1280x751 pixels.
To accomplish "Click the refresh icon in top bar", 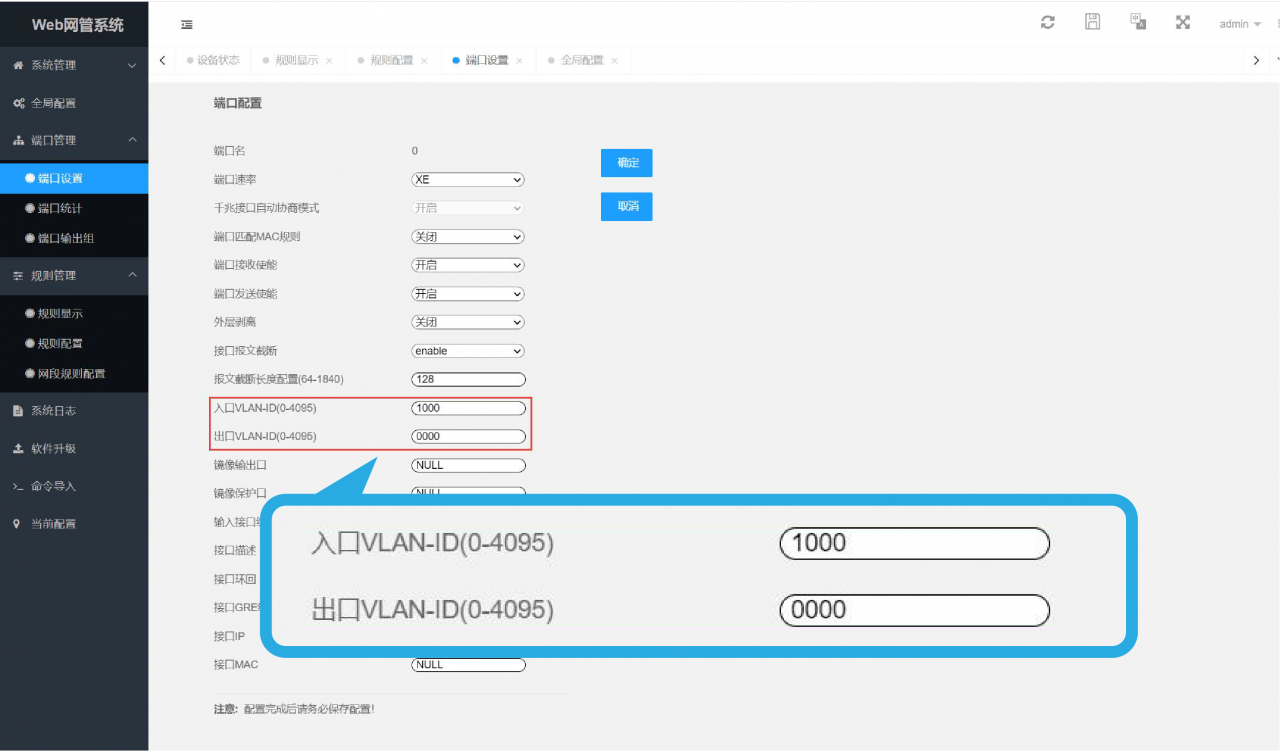I will (1048, 22).
